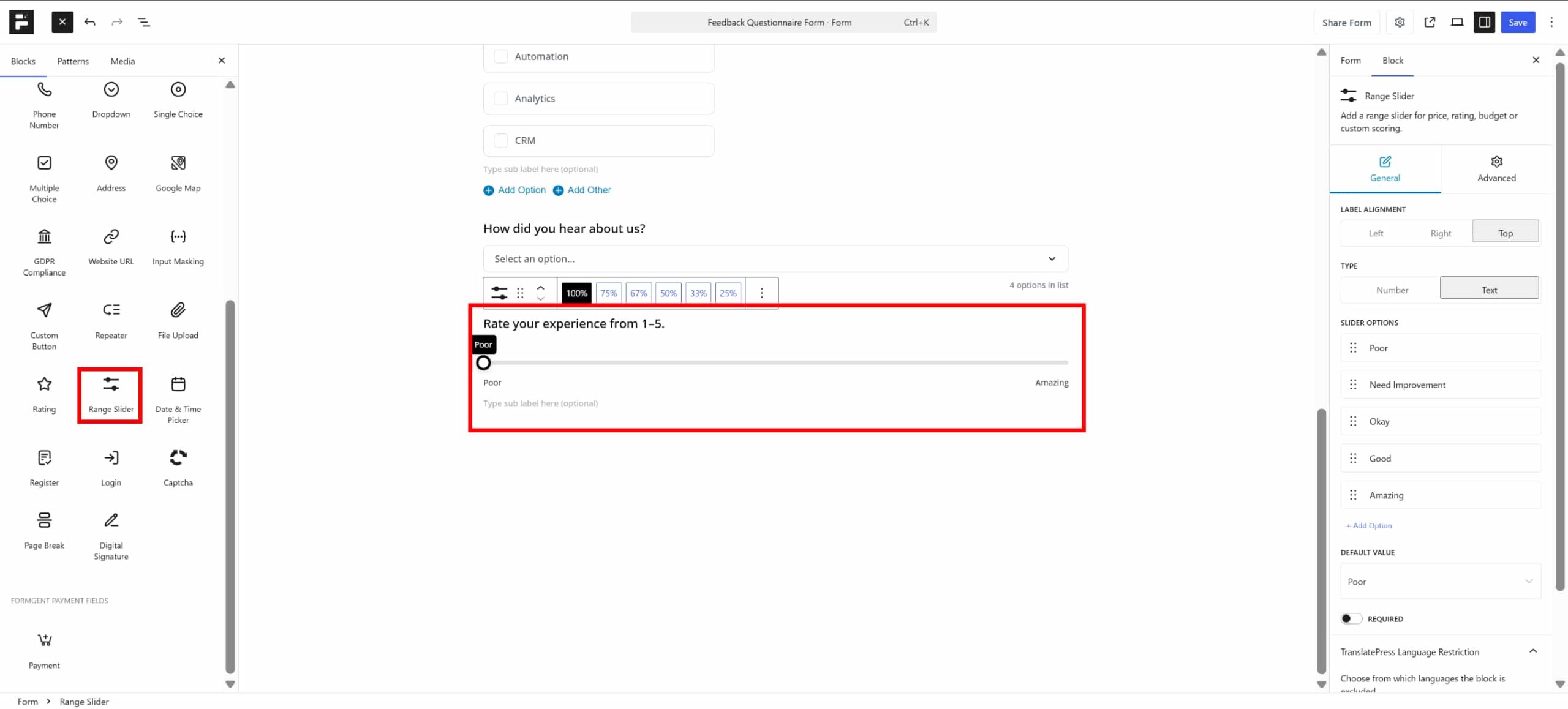Set label alignment to Left
The width and height of the screenshot is (1568, 709).
pos(1376,233)
